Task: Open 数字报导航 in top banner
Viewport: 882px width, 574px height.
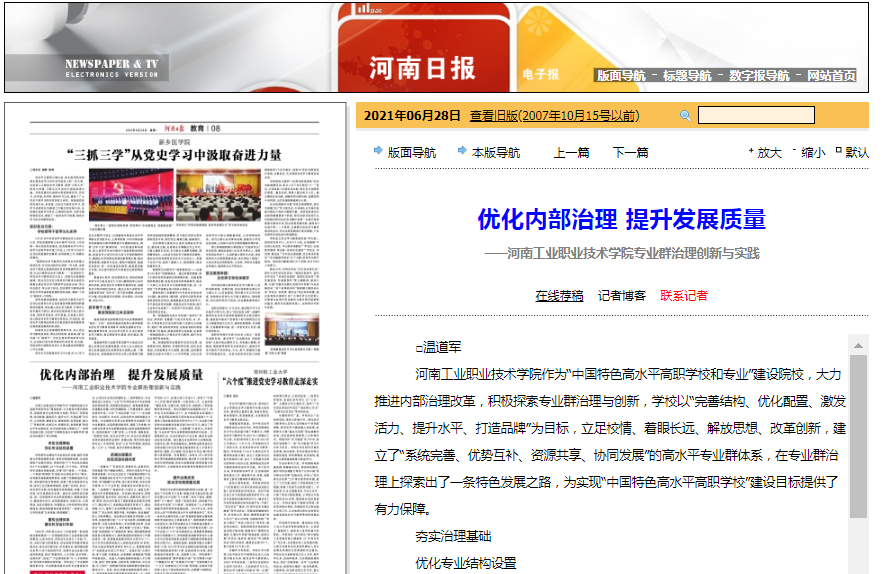Action: click(759, 75)
